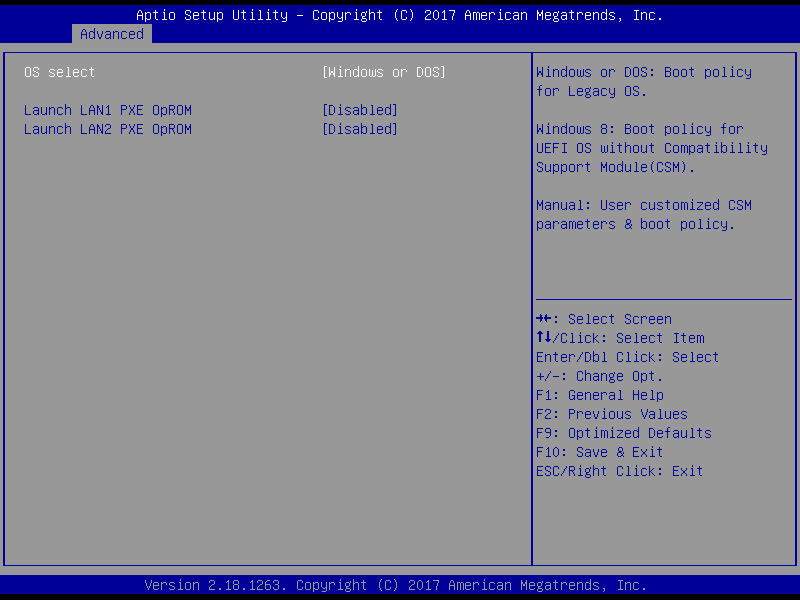Open the Advanced tab
The image size is (800, 600).
click(112, 34)
